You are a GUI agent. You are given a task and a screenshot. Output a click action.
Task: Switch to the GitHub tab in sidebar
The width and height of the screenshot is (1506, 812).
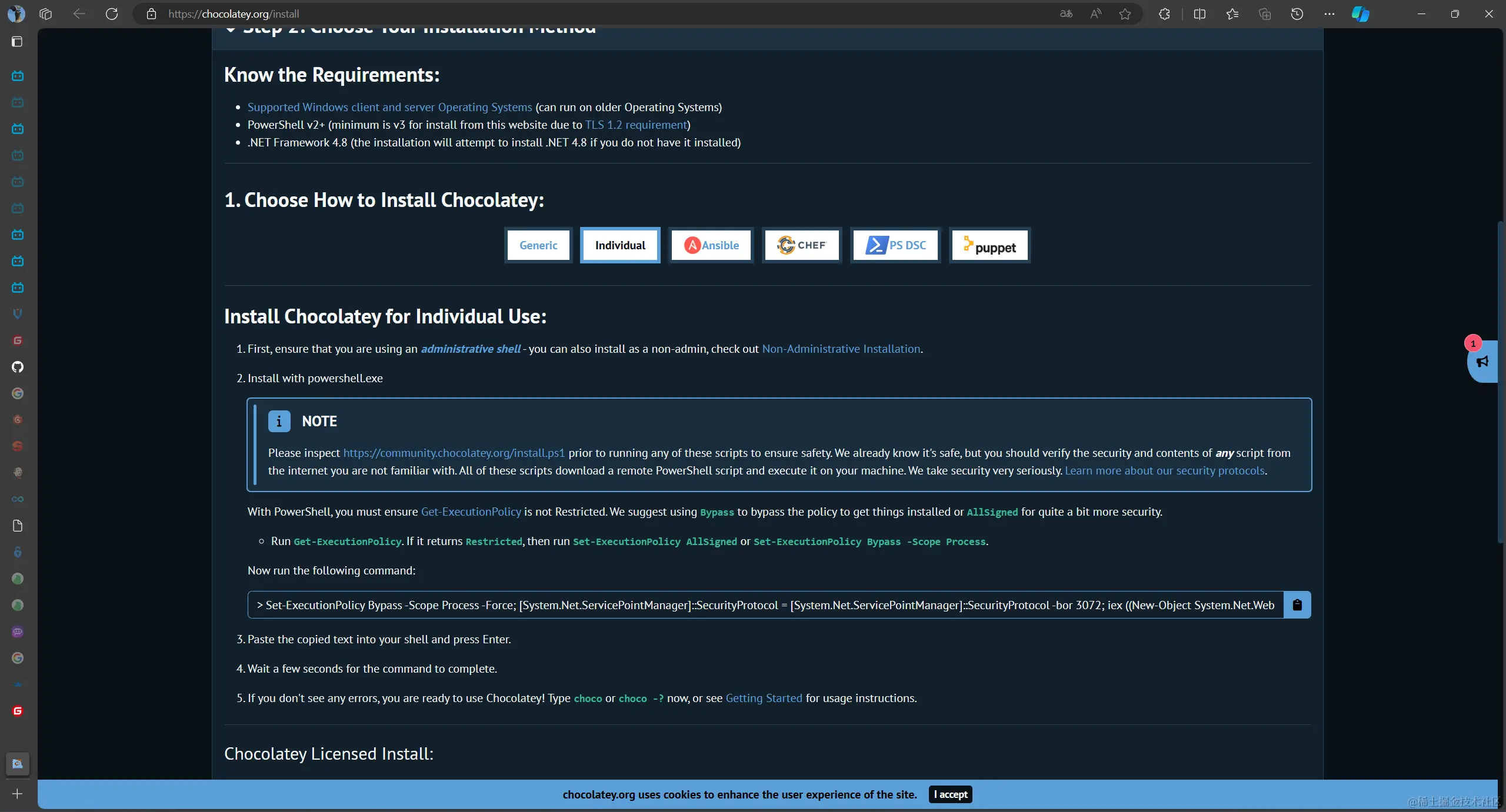click(x=18, y=367)
